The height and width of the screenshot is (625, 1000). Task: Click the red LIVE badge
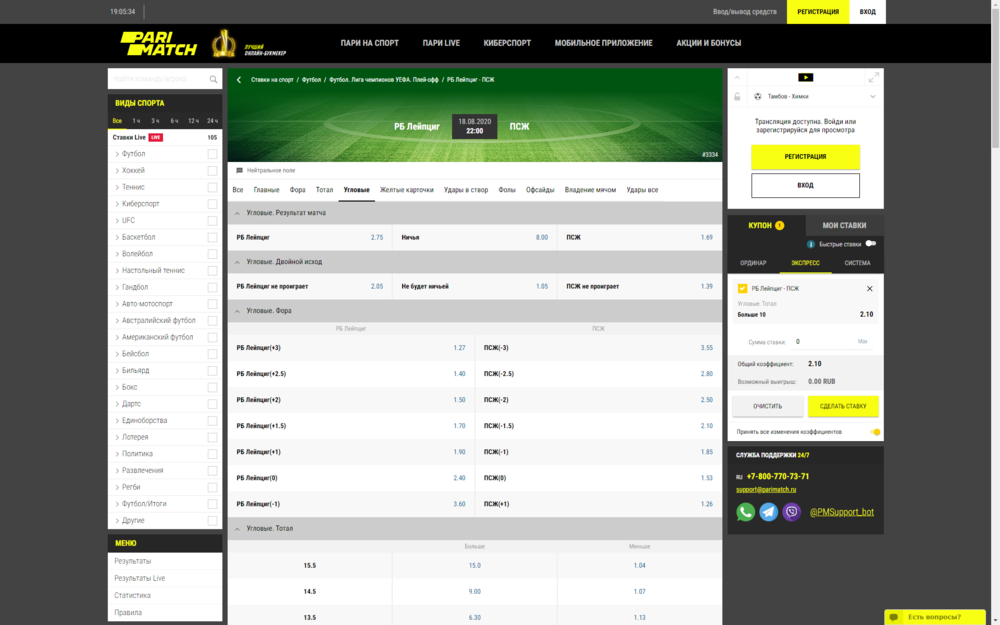156,137
